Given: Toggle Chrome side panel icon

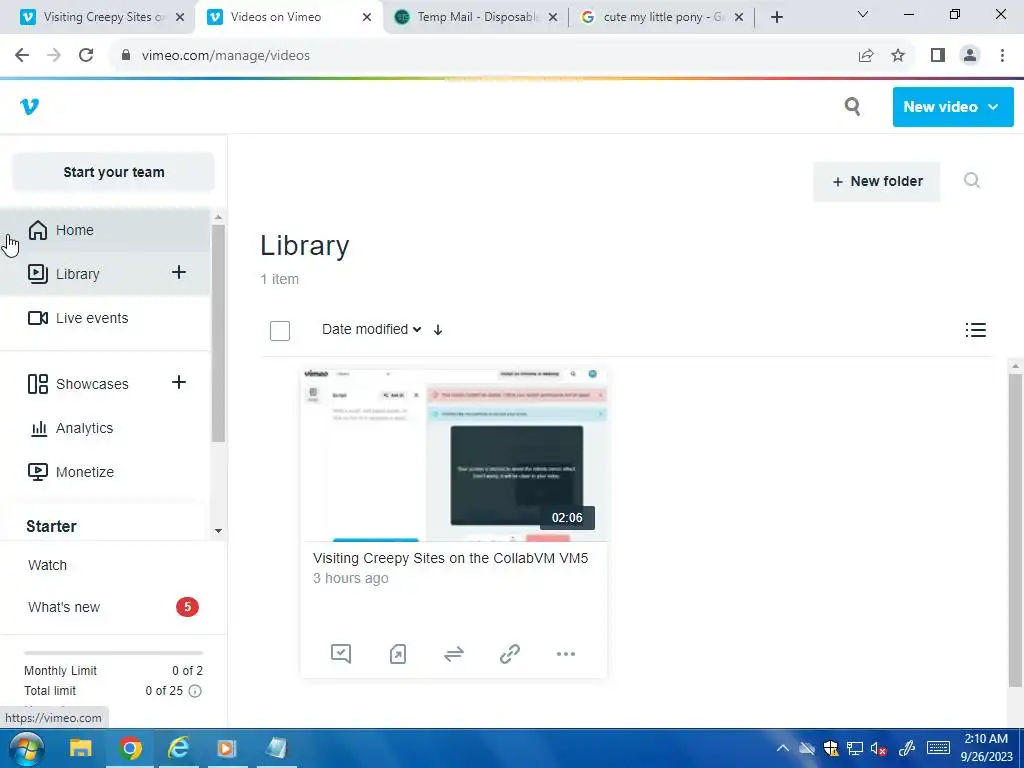Looking at the screenshot, I should pyautogui.click(x=938, y=56).
